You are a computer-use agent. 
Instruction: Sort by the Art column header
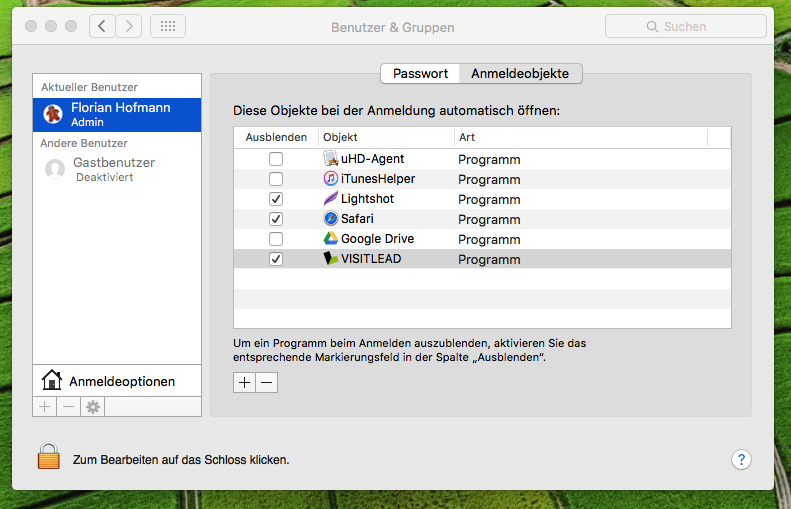click(581, 137)
